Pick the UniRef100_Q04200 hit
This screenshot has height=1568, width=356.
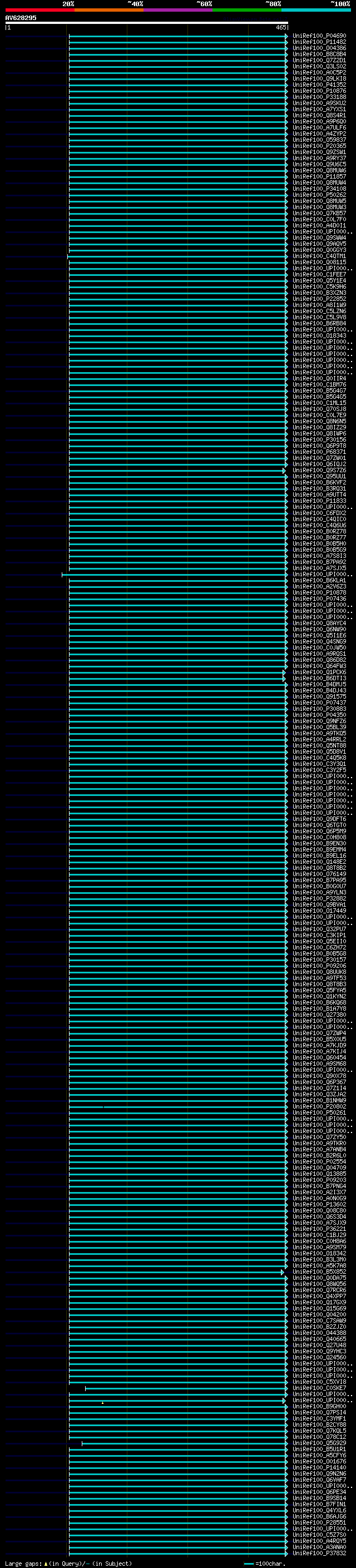click(319, 1314)
